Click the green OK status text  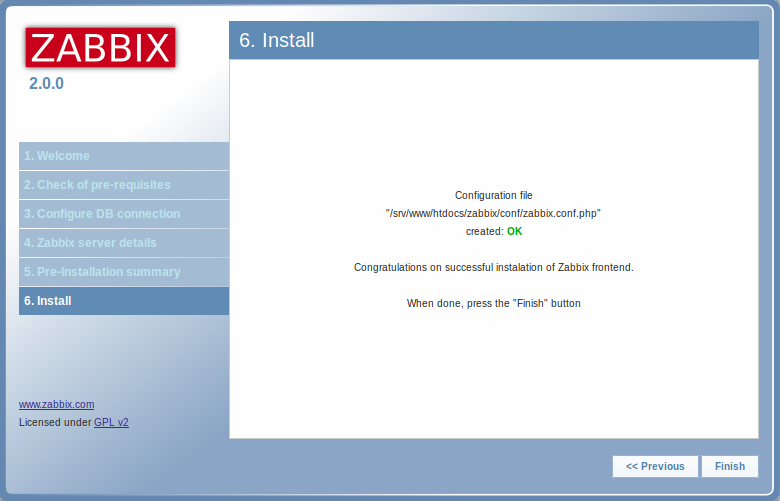click(x=514, y=231)
